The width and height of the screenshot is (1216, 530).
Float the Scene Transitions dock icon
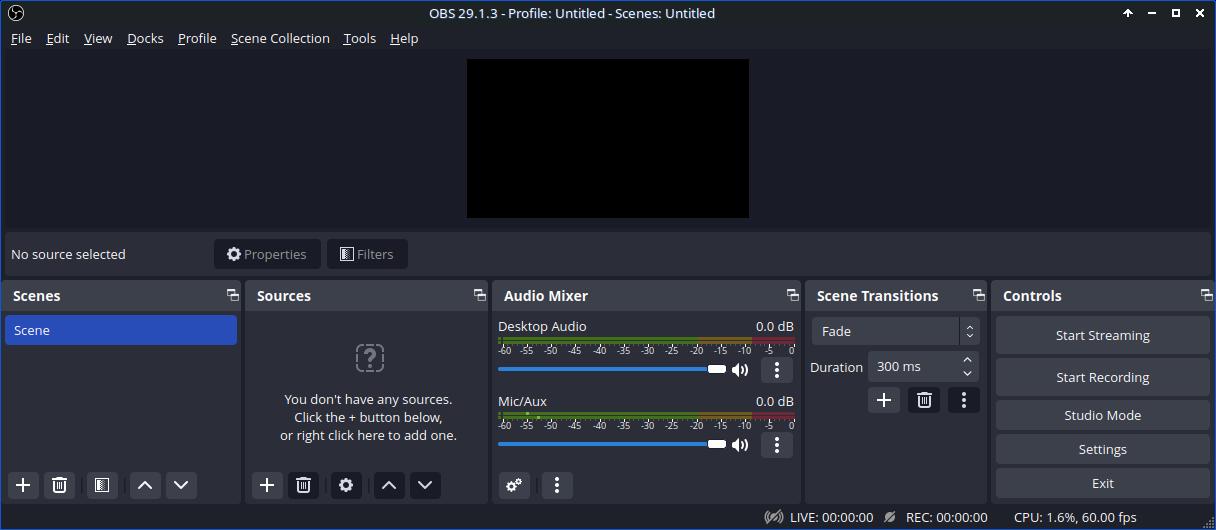click(x=978, y=295)
